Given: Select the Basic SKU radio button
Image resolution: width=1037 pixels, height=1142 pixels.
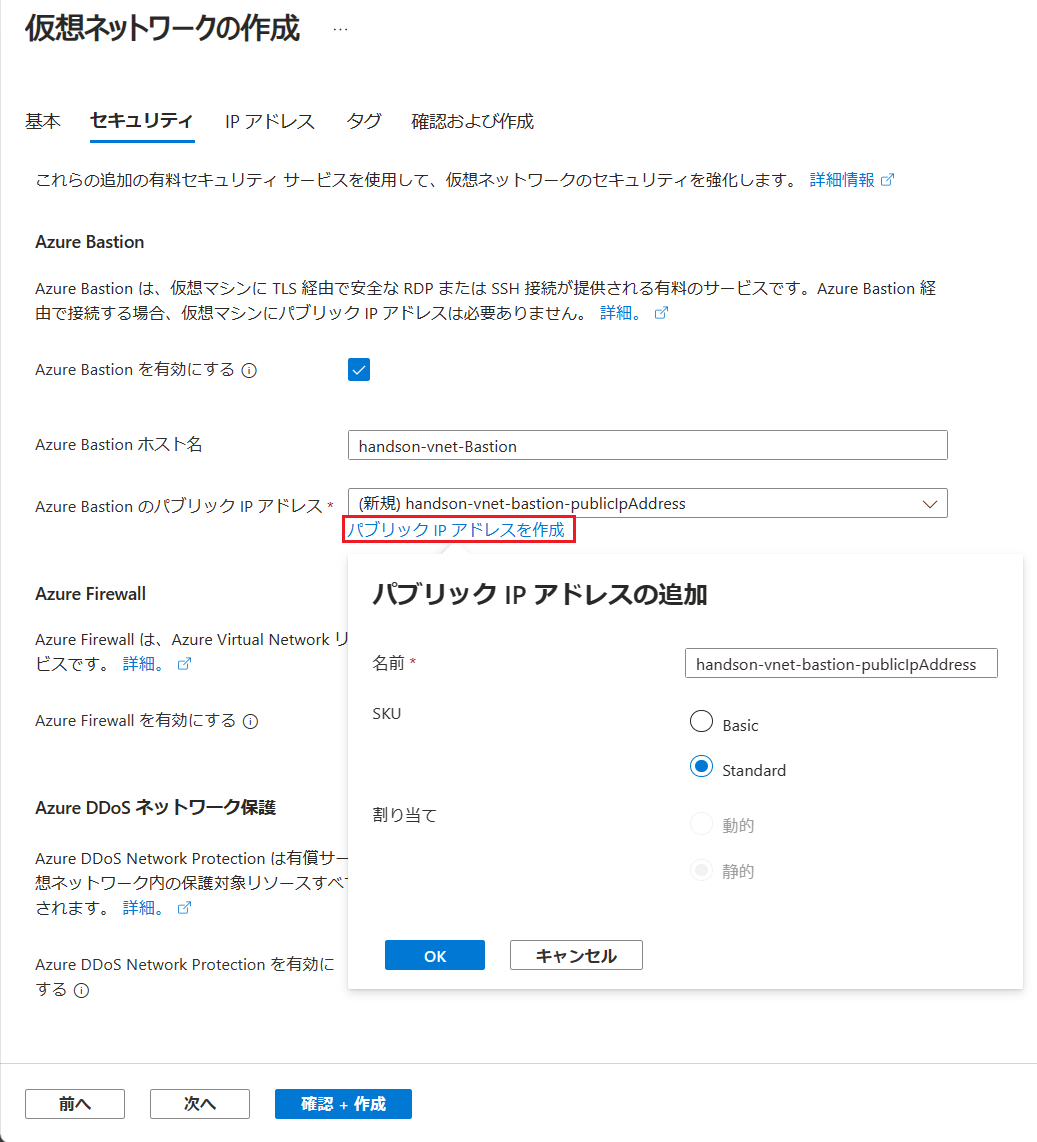Looking at the screenshot, I should 701,722.
